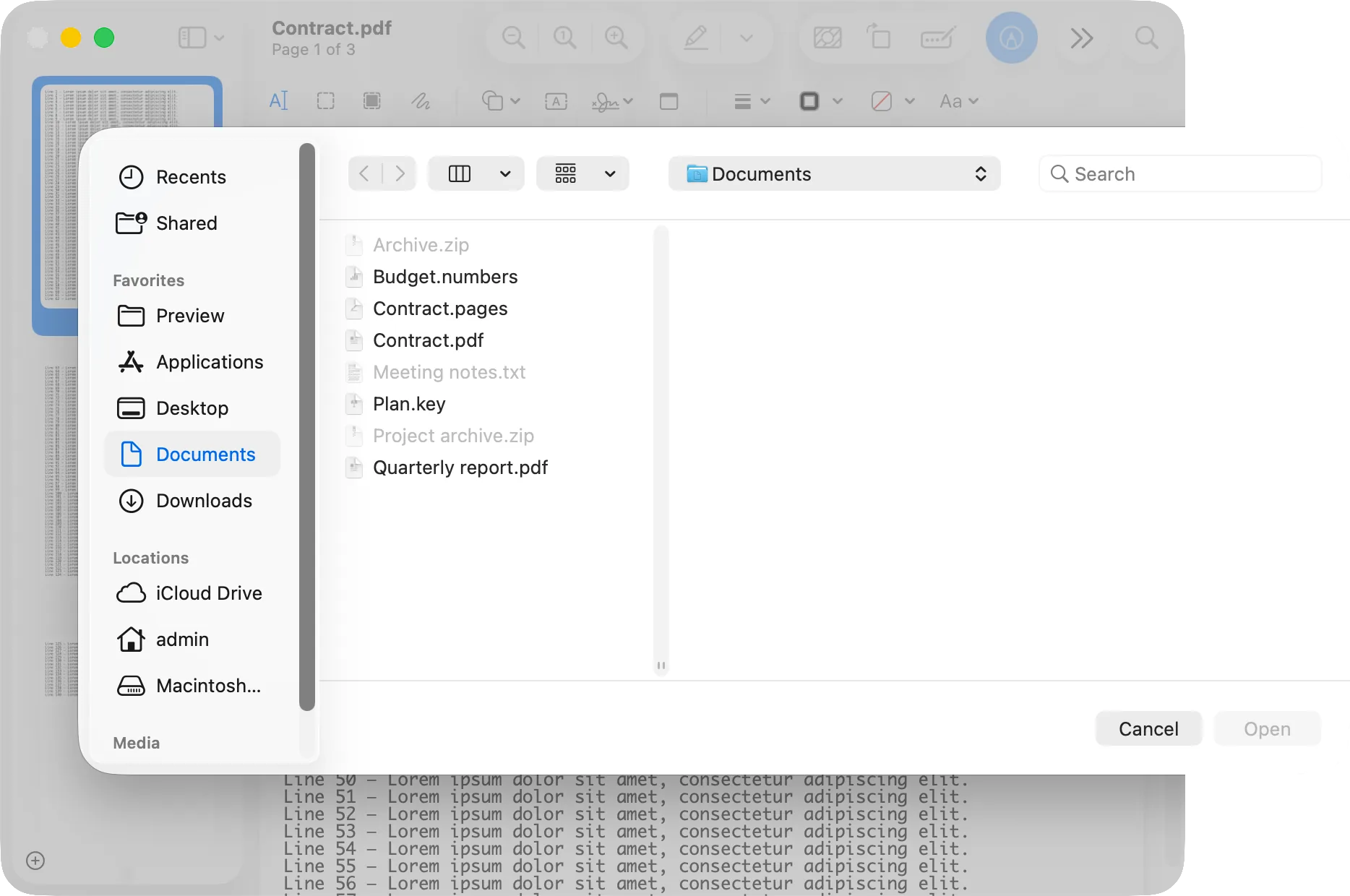Viewport: 1350px width, 896px height.
Task: Insert a text box with Preview's Text tool
Action: pos(556,101)
